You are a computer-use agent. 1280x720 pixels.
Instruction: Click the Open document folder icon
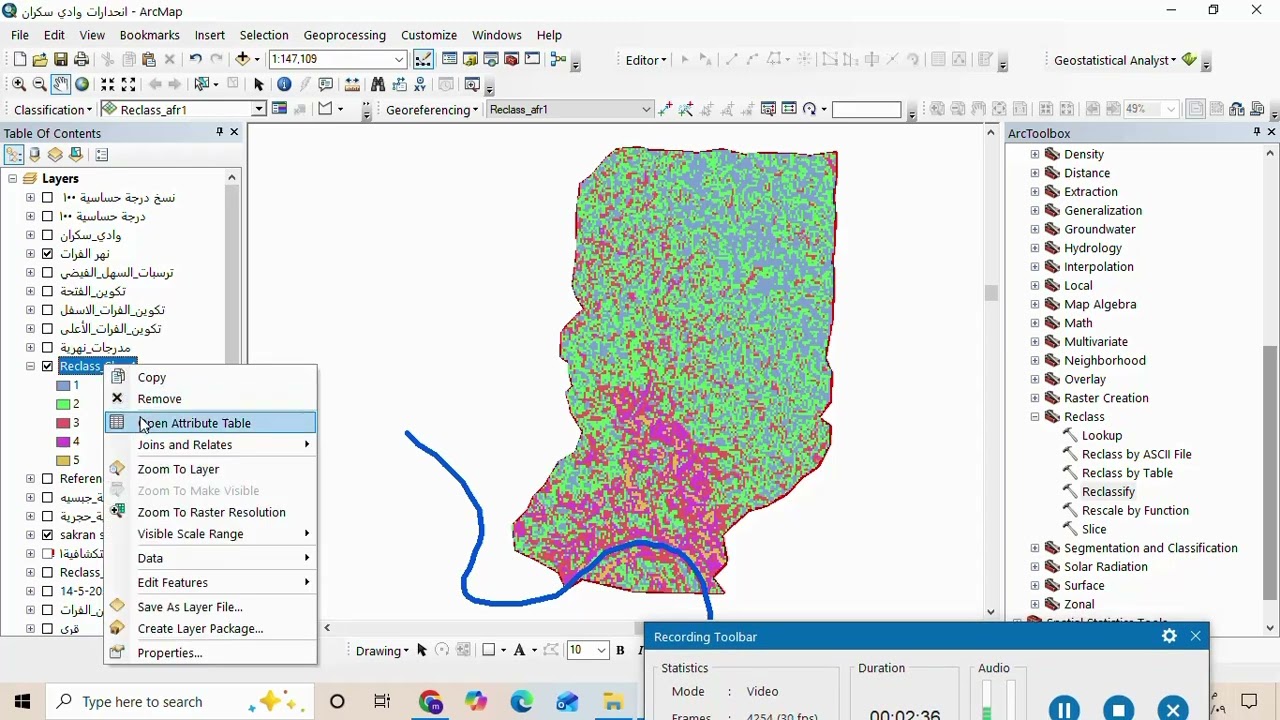pyautogui.click(x=40, y=59)
